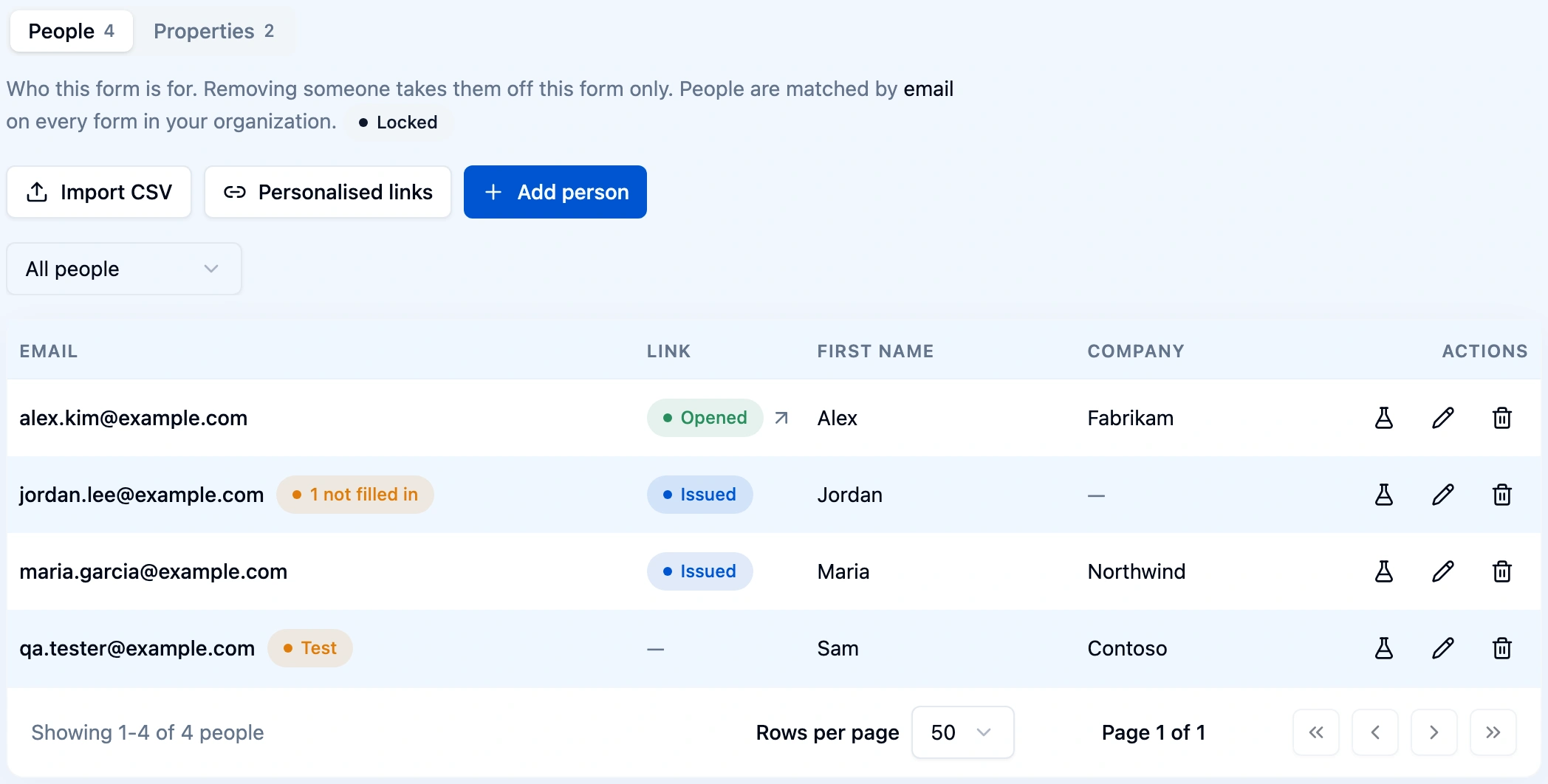The height and width of the screenshot is (784, 1548).
Task: Click the EMAIL column header
Action: pos(49,351)
